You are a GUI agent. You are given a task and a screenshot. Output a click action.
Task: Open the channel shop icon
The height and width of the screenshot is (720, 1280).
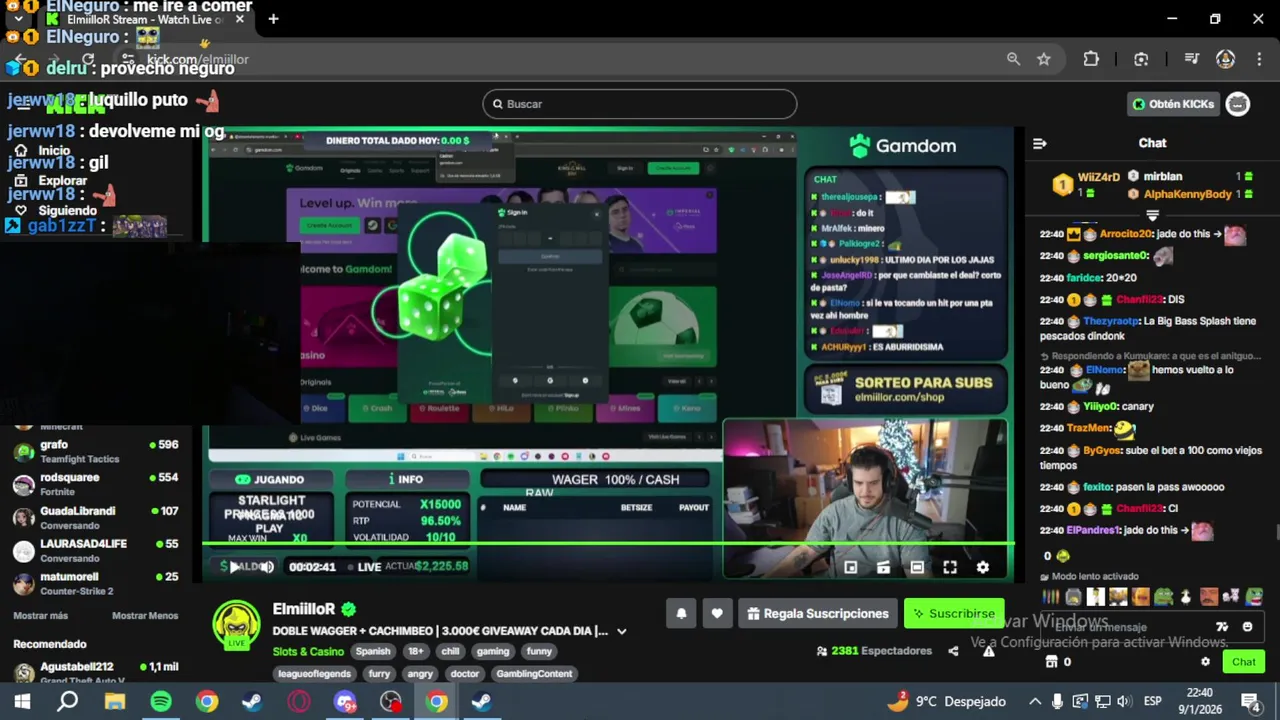click(1051, 662)
